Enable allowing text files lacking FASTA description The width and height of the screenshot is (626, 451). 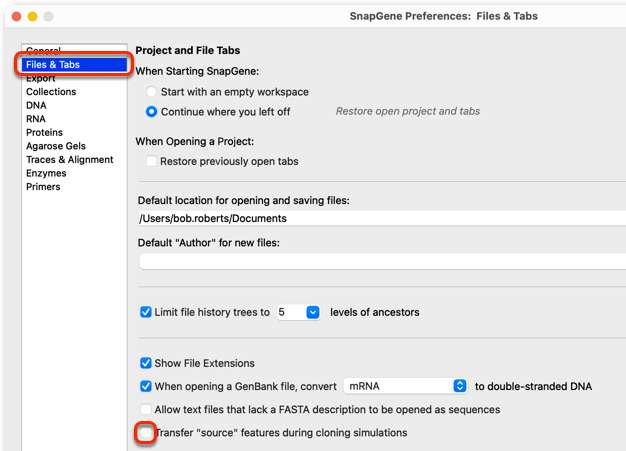(x=146, y=409)
